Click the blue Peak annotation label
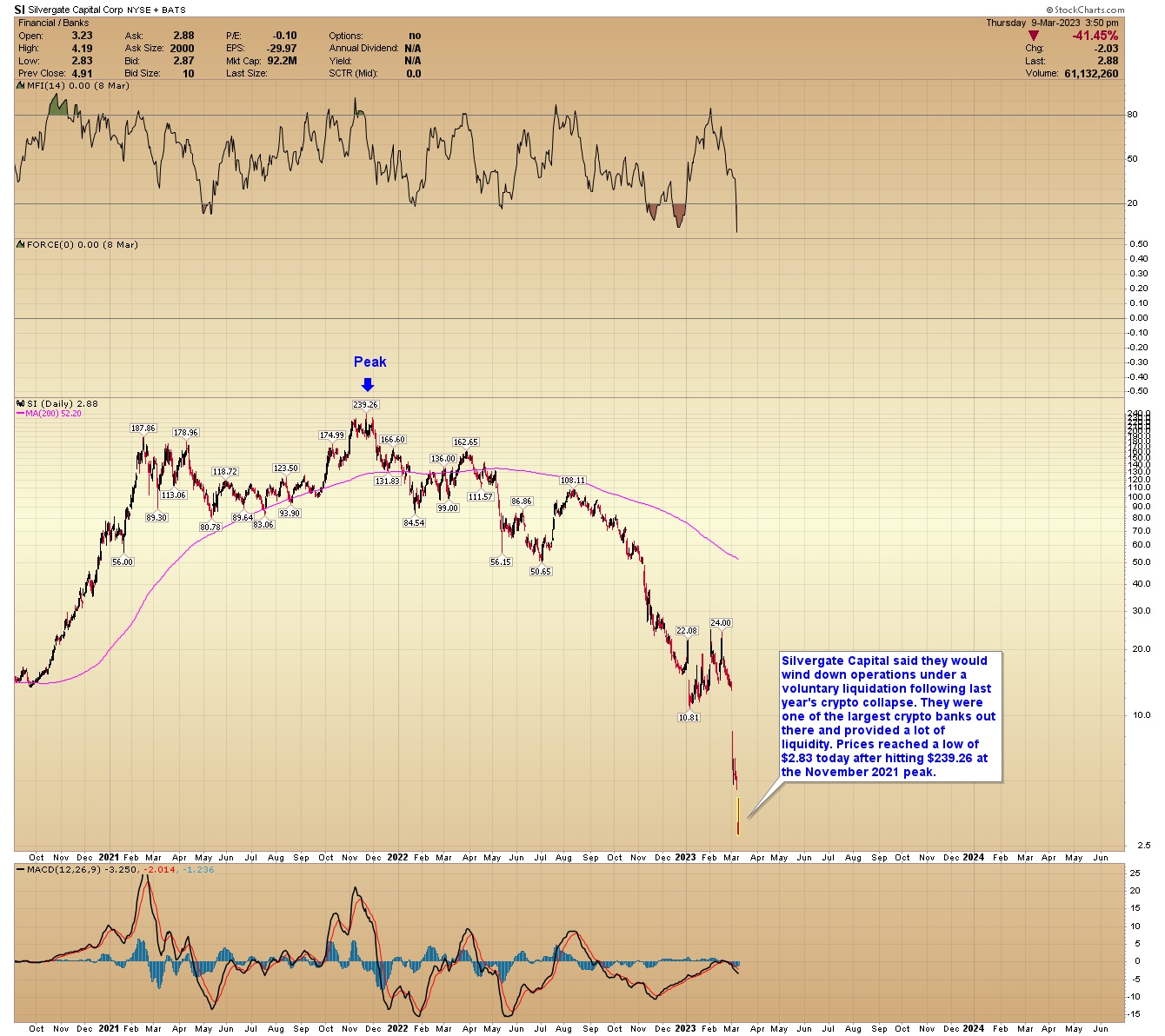 coord(369,362)
